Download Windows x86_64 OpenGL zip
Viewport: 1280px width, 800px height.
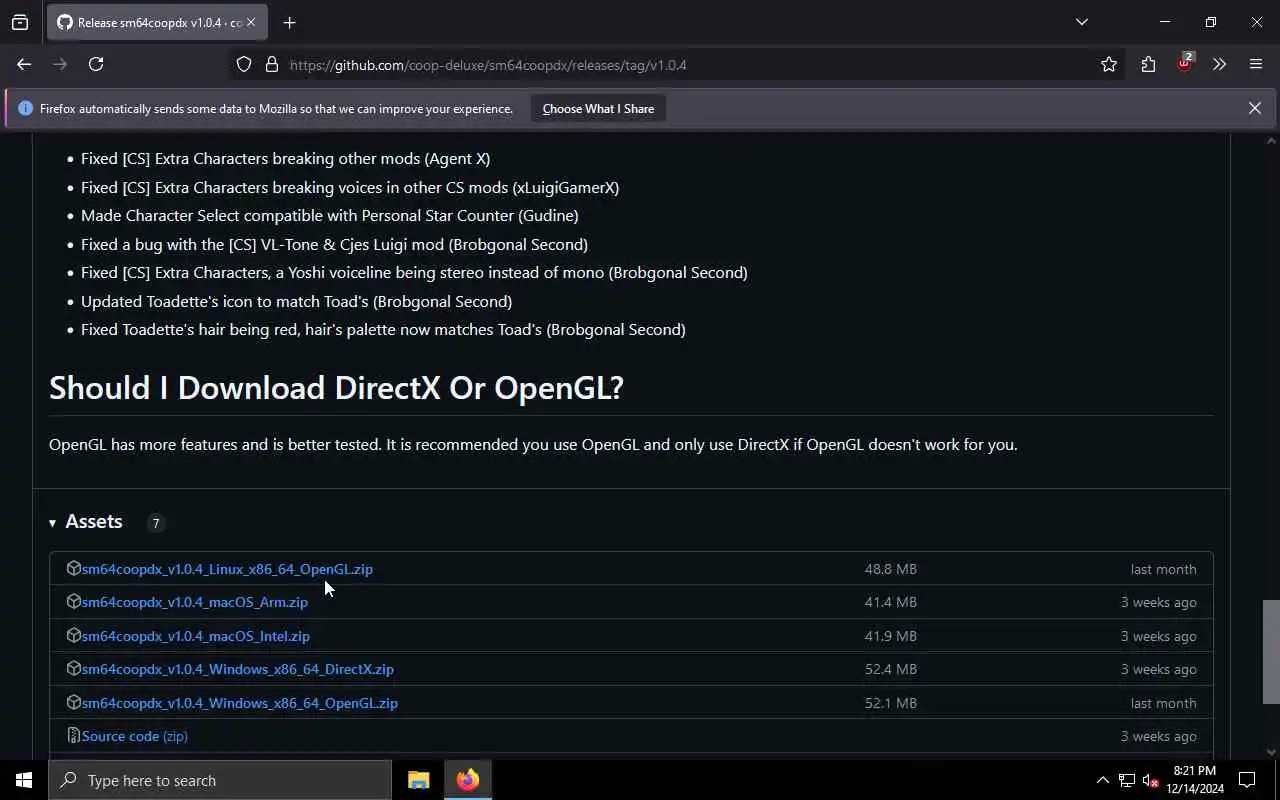click(240, 703)
